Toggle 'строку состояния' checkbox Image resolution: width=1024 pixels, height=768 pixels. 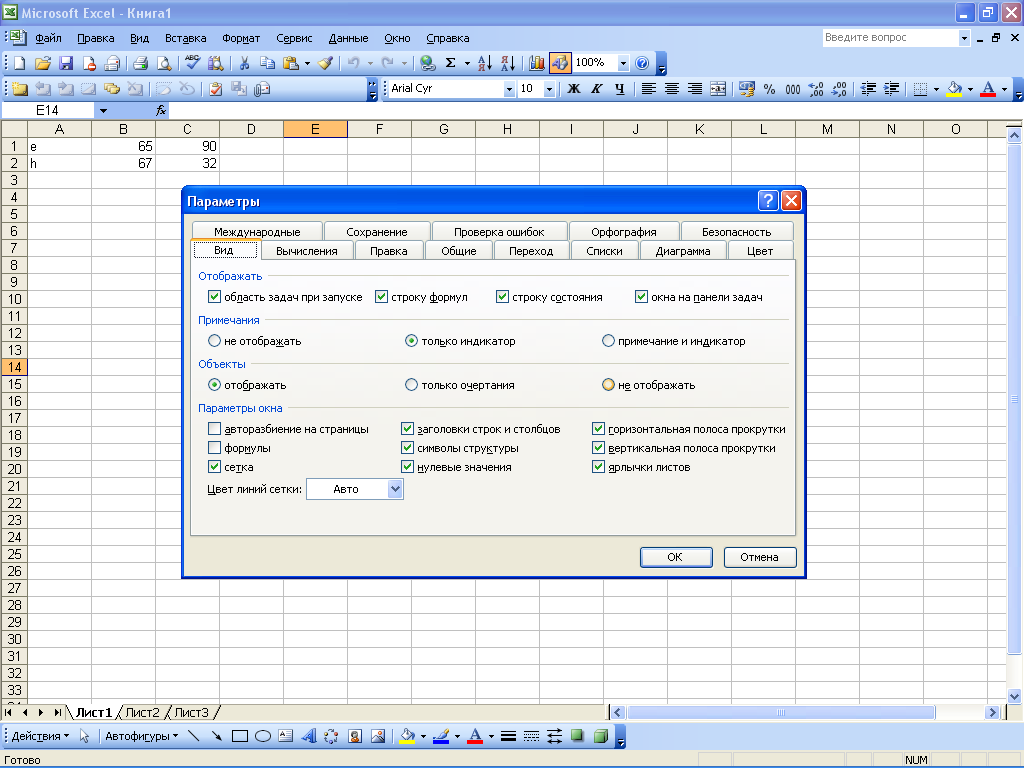pos(502,296)
